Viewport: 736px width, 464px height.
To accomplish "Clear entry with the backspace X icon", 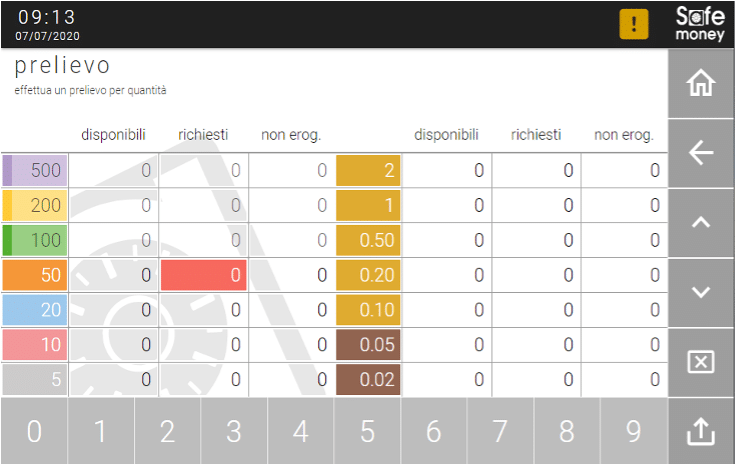I will 701,362.
